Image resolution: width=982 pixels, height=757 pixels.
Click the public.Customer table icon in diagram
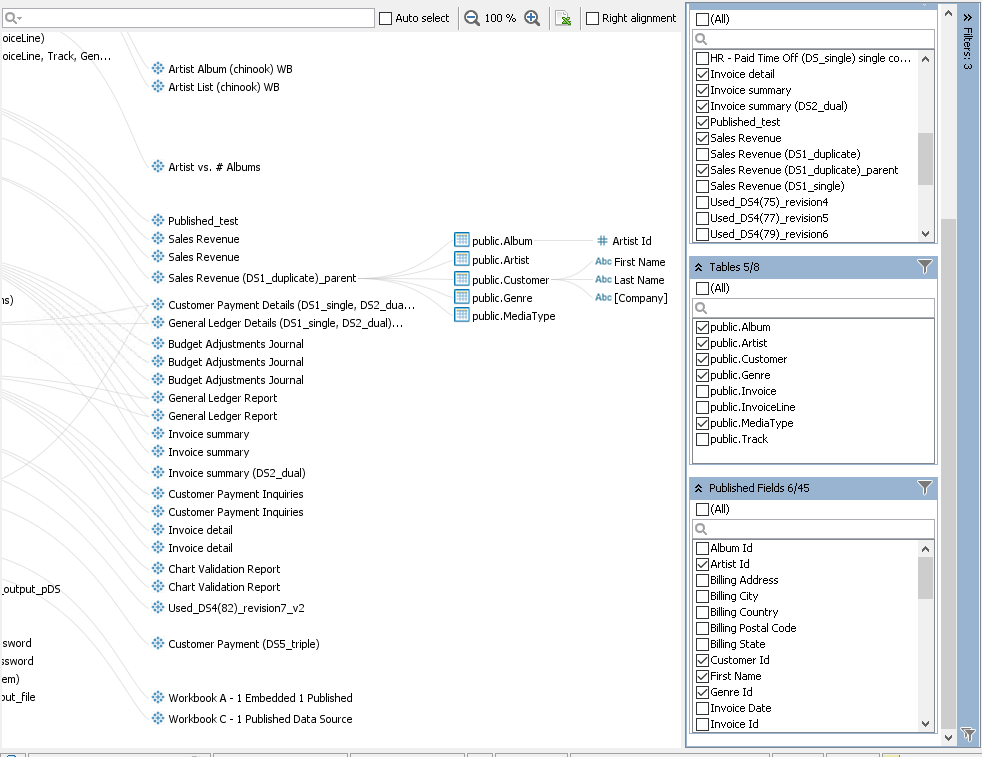pos(462,279)
